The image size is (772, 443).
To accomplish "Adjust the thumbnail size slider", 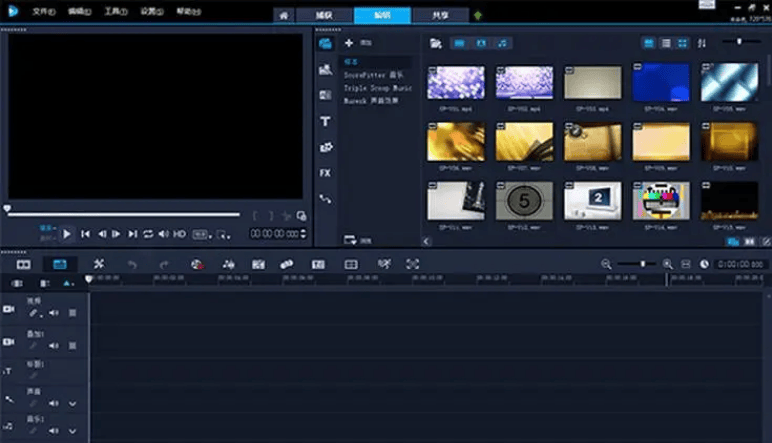I will pos(741,42).
